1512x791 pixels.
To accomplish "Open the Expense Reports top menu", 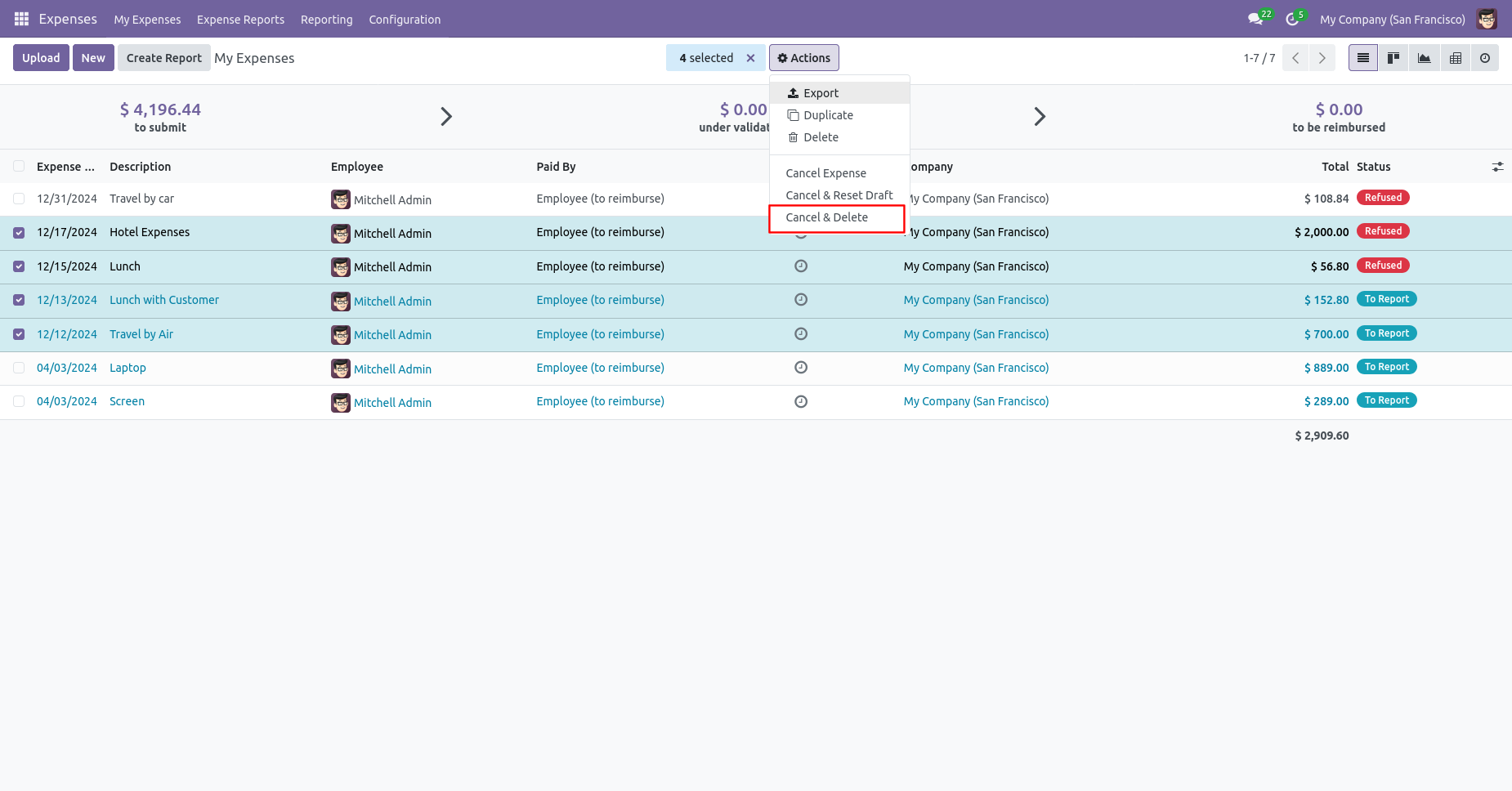I will click(x=240, y=19).
